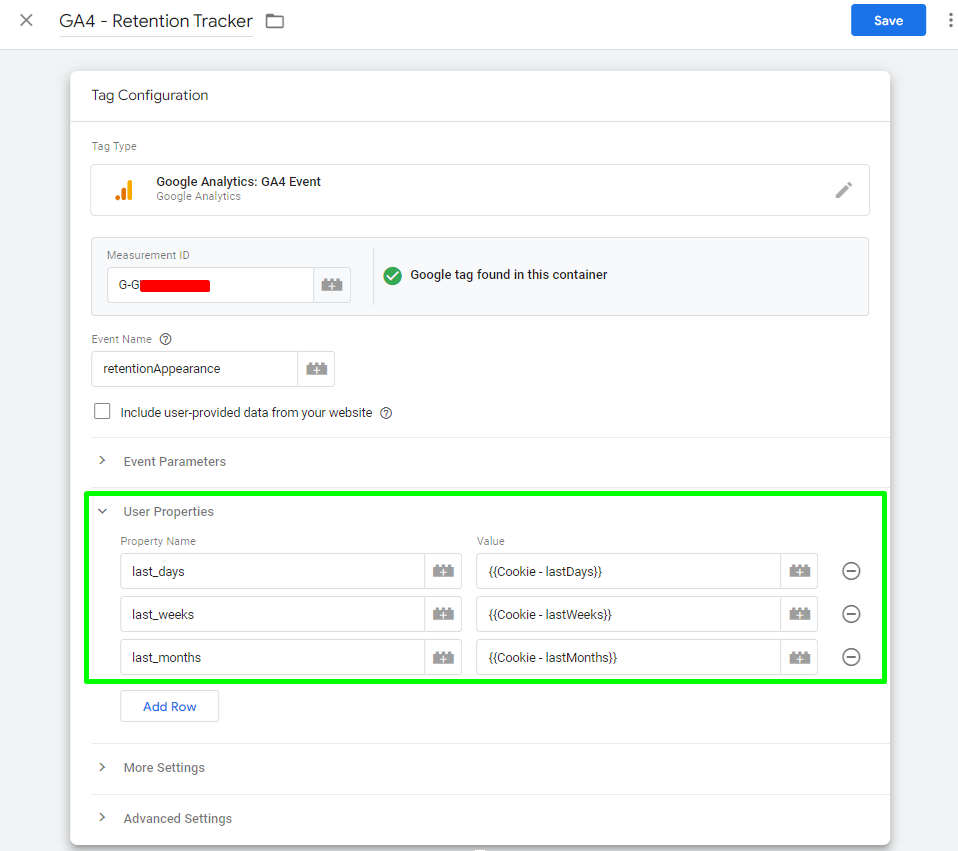Edit the last_days property name field
The image size is (958, 851).
click(x=272, y=571)
